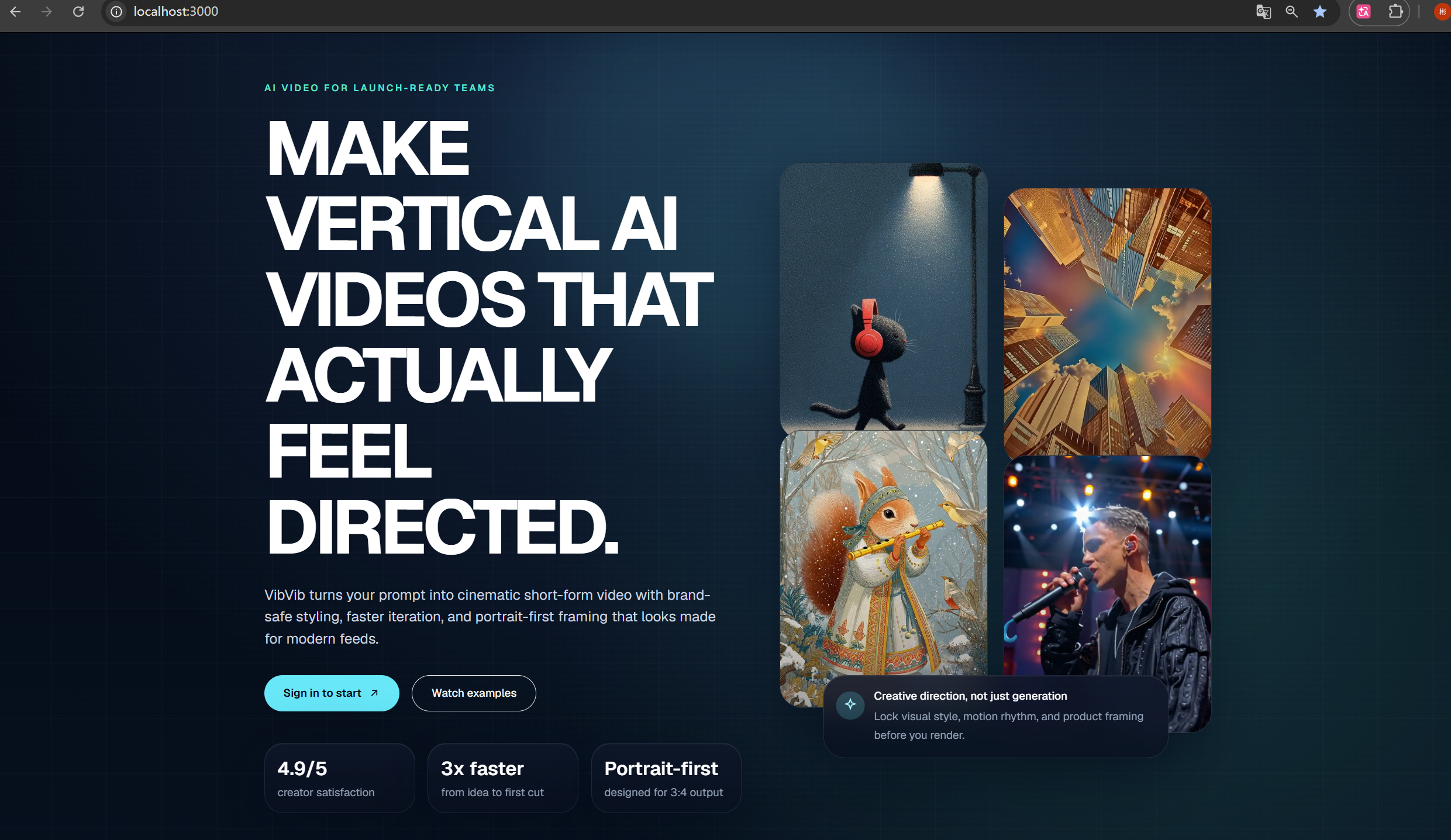The image size is (1451, 840).
Task: Open the red profile avatar
Action: coord(1443,12)
